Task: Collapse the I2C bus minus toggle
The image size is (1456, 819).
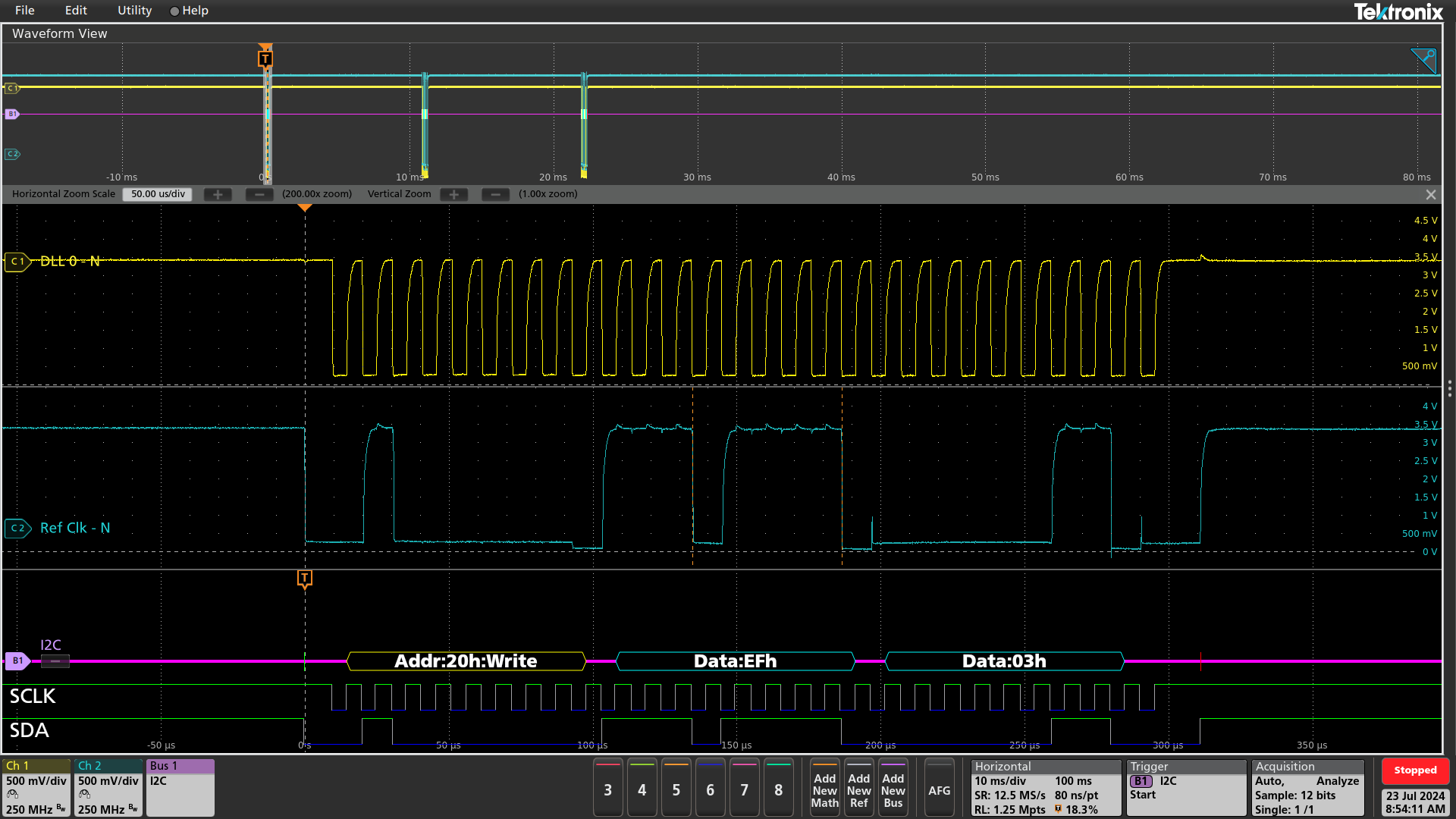Action: point(55,661)
